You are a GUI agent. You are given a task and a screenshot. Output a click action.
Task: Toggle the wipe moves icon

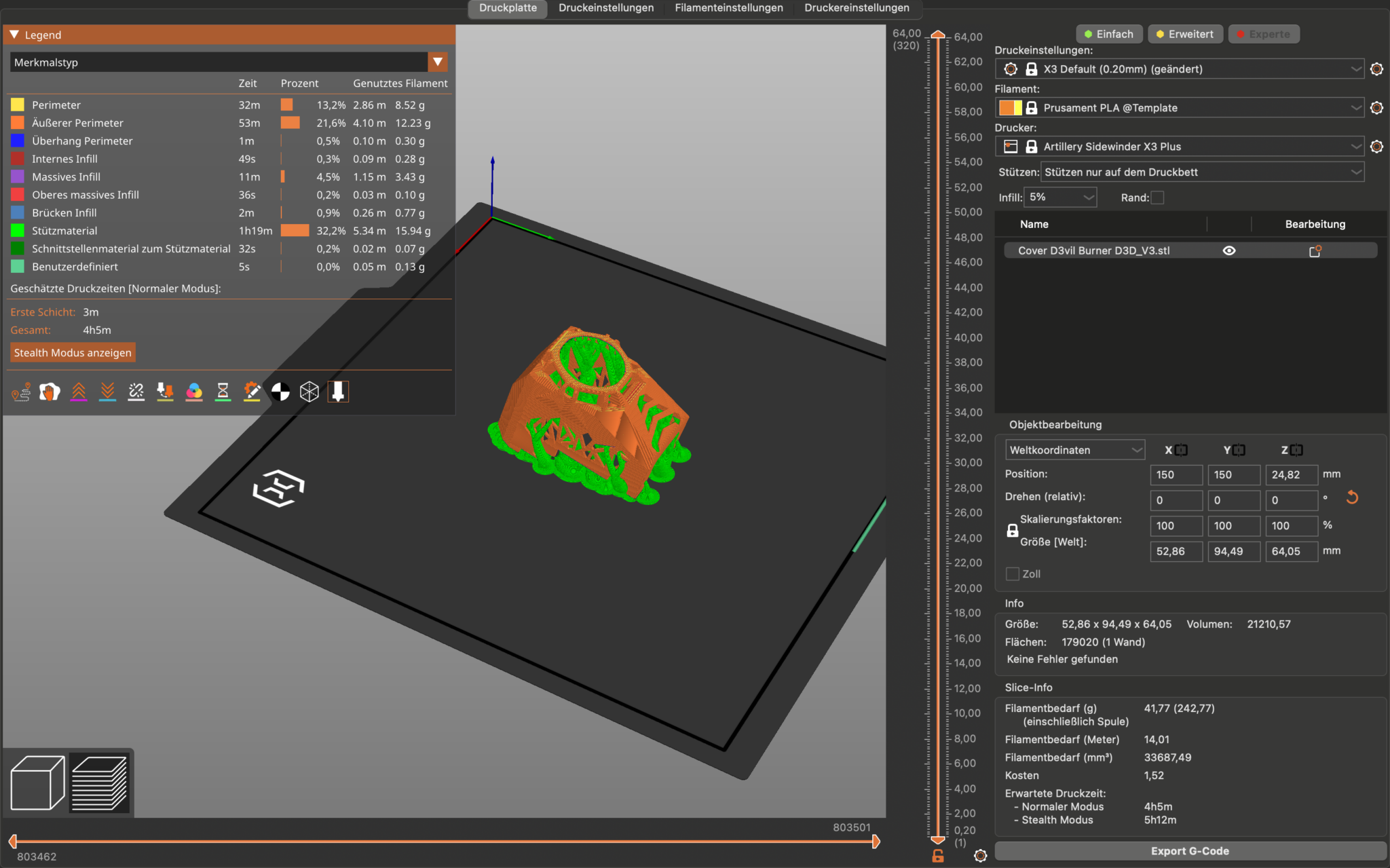(50, 392)
